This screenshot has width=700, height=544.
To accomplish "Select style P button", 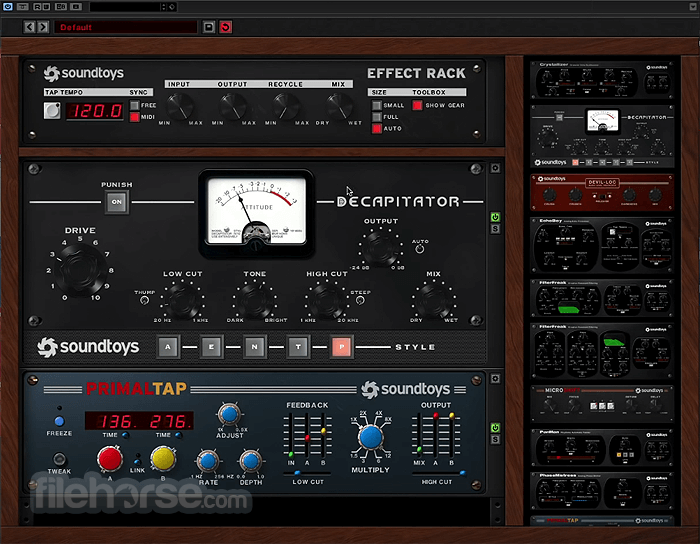I will pyautogui.click(x=342, y=347).
